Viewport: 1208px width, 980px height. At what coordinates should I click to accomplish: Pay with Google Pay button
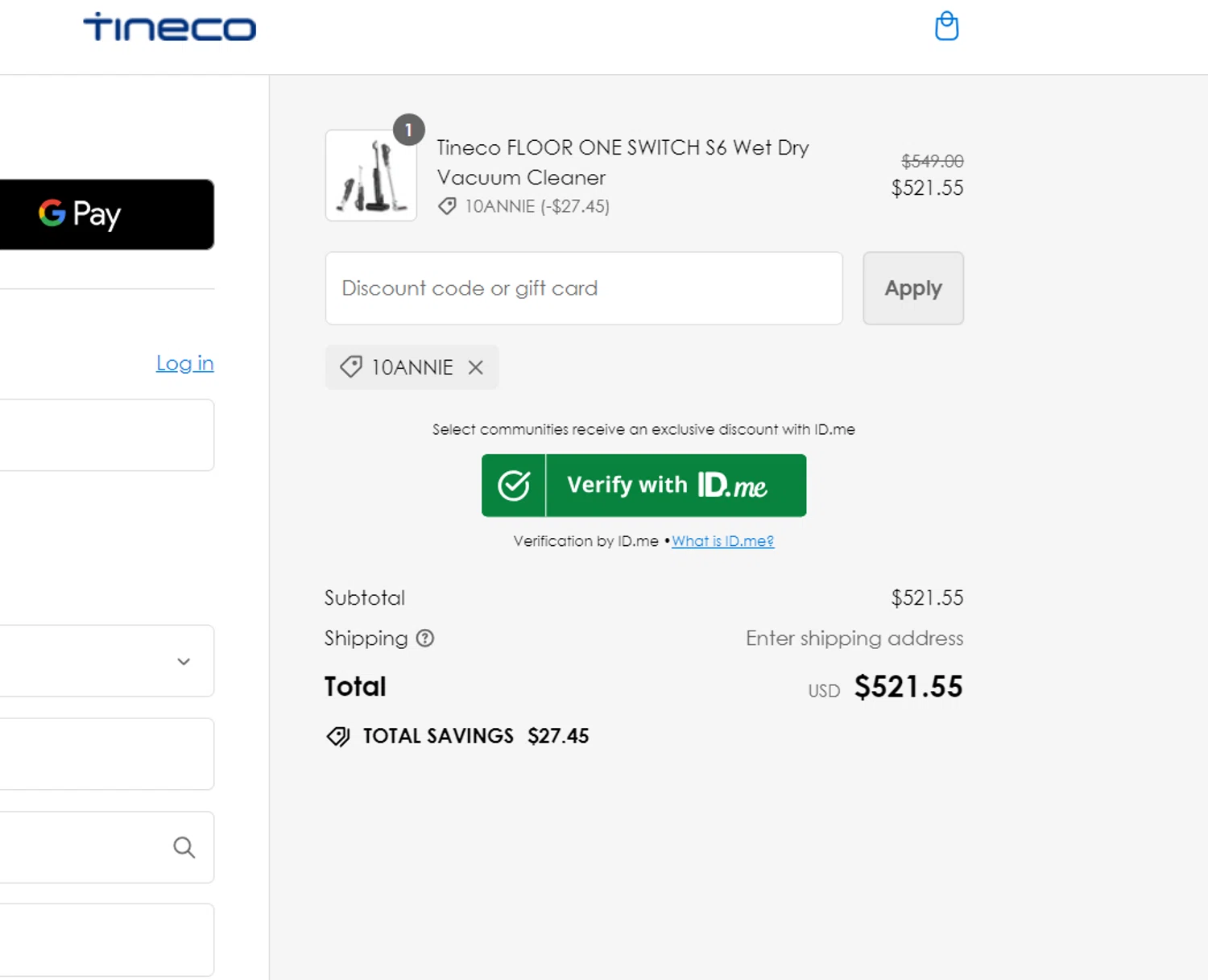[x=106, y=214]
